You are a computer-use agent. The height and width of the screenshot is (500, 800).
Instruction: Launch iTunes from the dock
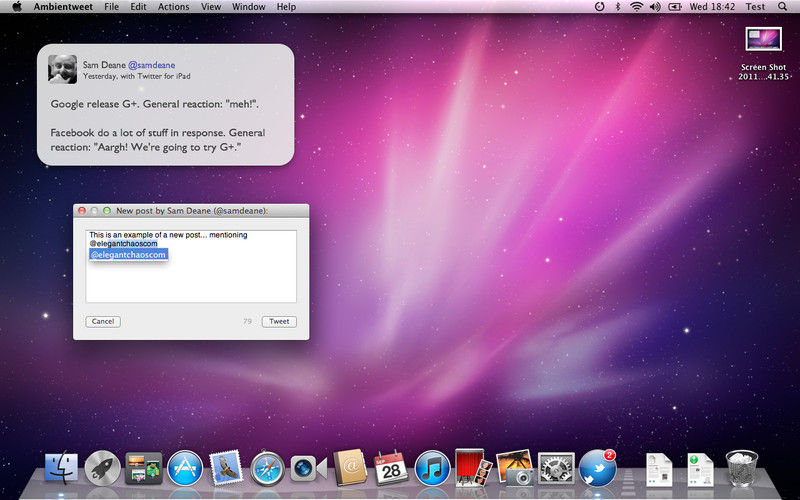[x=432, y=468]
